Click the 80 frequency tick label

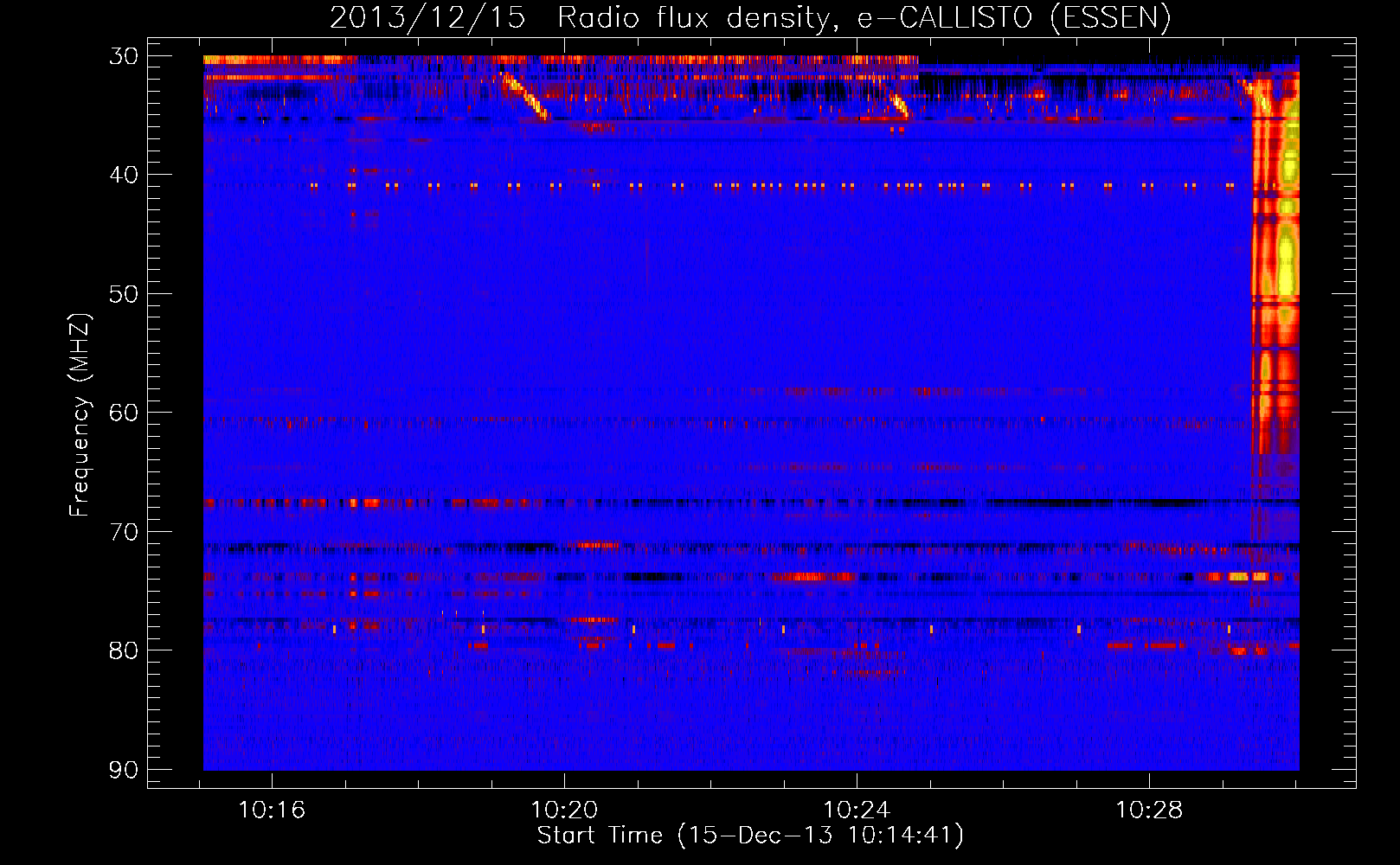(124, 650)
